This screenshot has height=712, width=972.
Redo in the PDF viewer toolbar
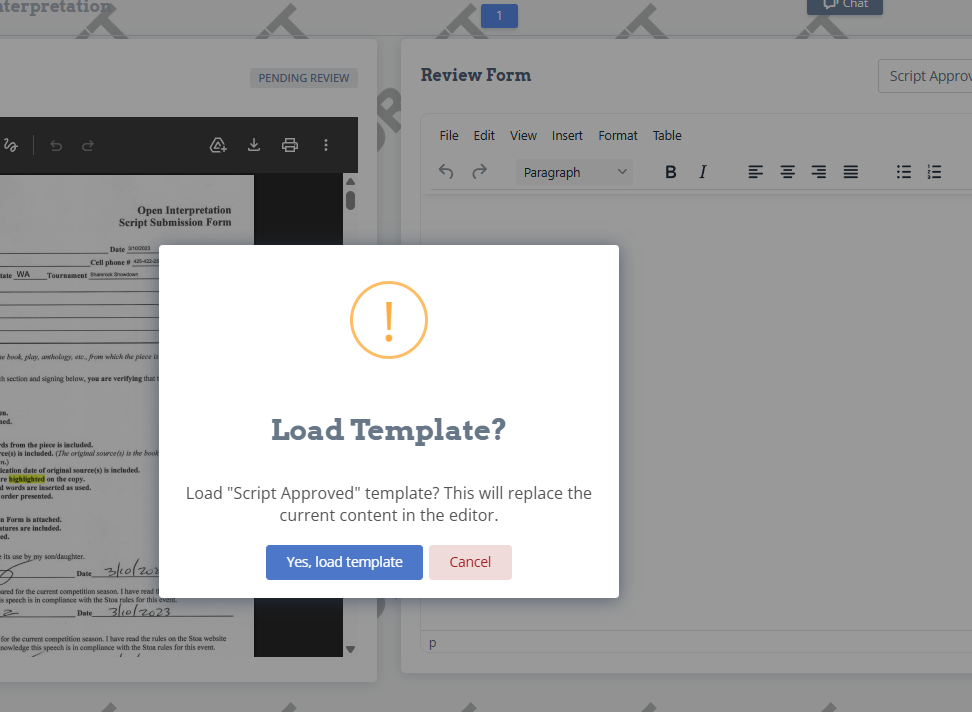pos(88,146)
